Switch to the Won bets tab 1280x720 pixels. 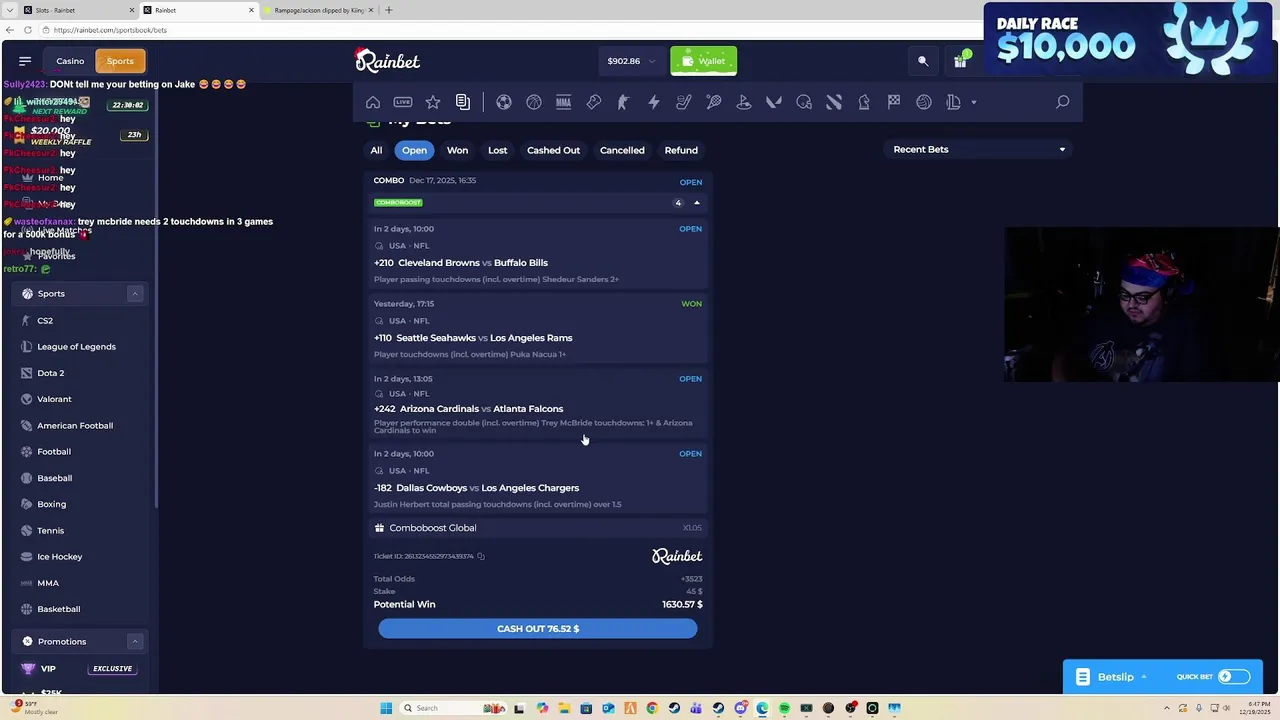pos(457,150)
